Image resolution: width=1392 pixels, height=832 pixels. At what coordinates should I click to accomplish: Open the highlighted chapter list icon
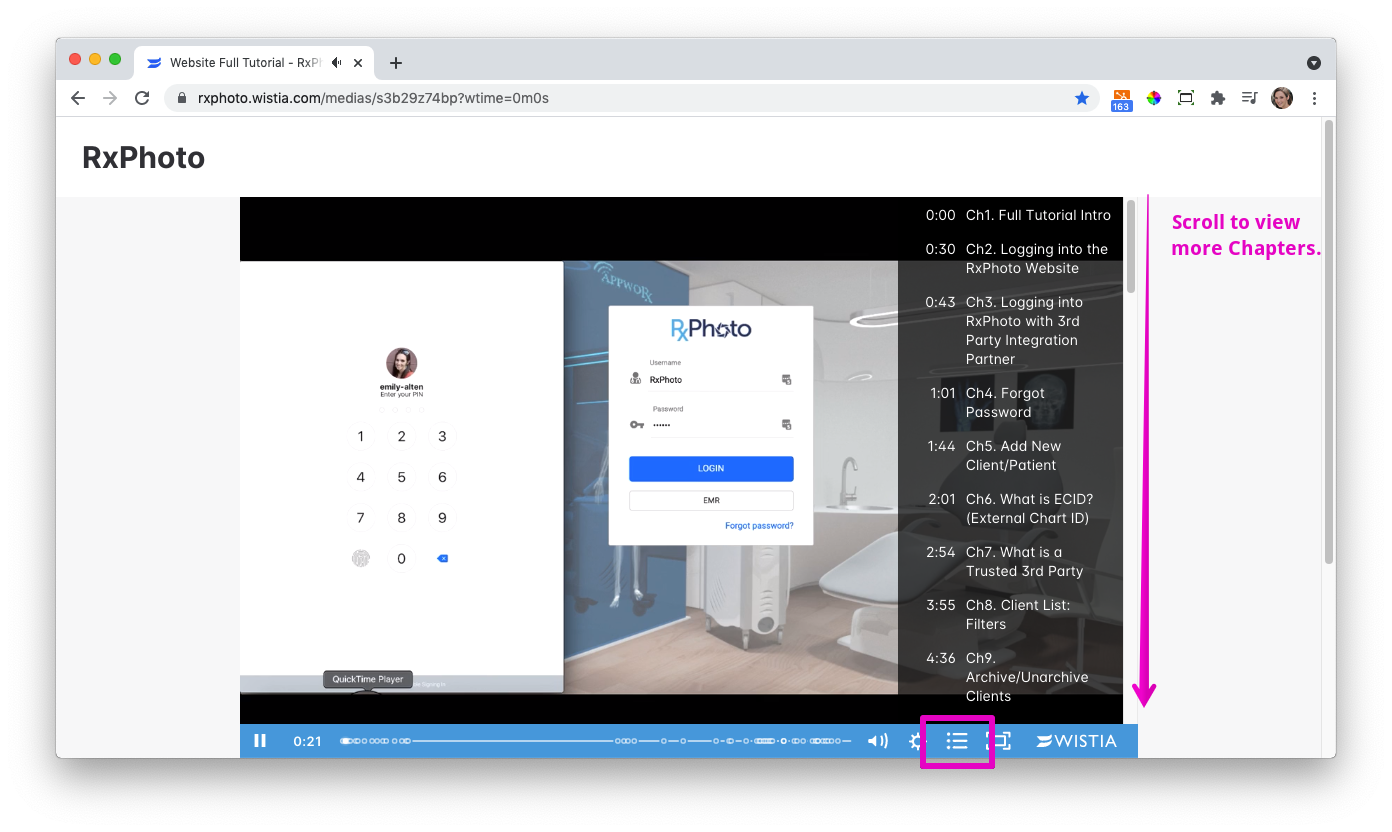[957, 741]
